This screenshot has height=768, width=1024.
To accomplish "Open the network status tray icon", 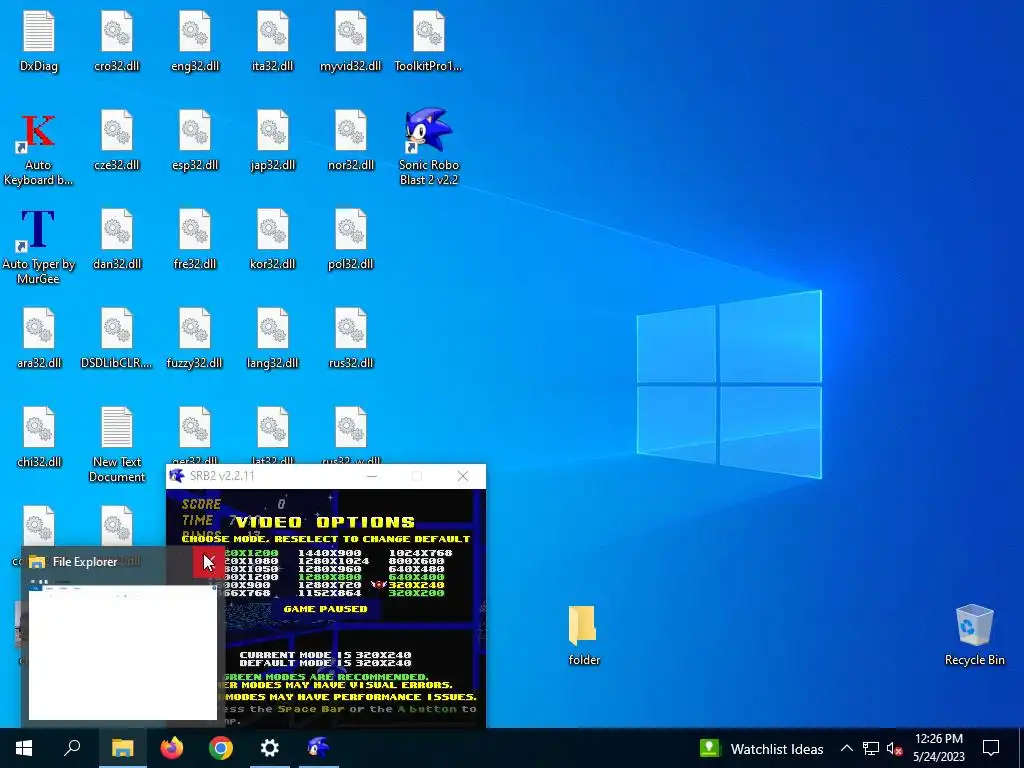I will [871, 748].
